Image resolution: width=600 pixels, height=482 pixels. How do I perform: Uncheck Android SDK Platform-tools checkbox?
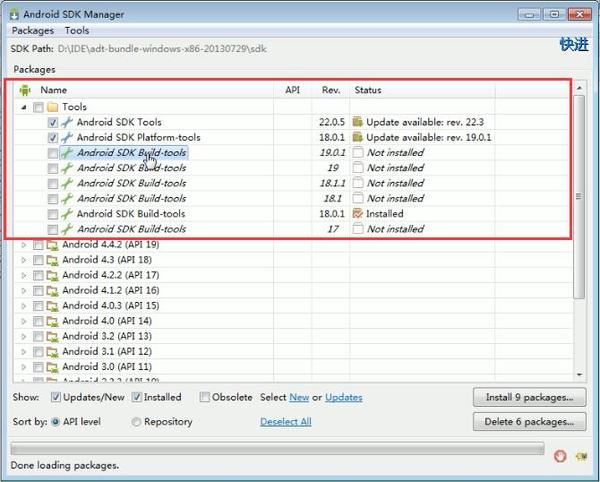pos(53,138)
